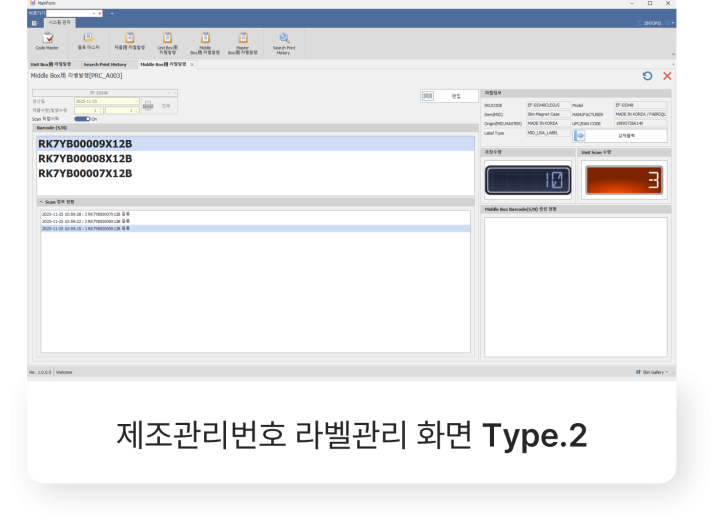Click the Ver. 1.0.0.0 status bar text
Screen dimensions: 720x525
tap(40, 372)
